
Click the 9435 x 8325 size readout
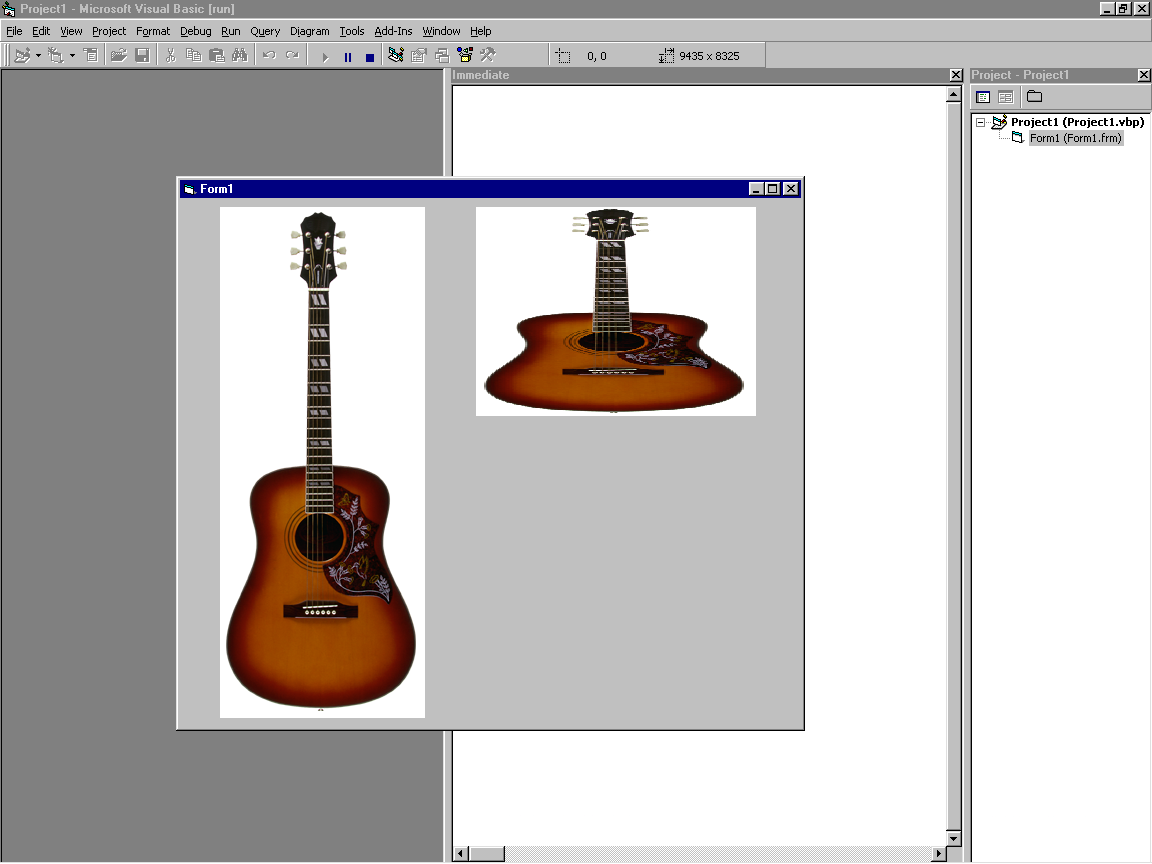coord(709,56)
